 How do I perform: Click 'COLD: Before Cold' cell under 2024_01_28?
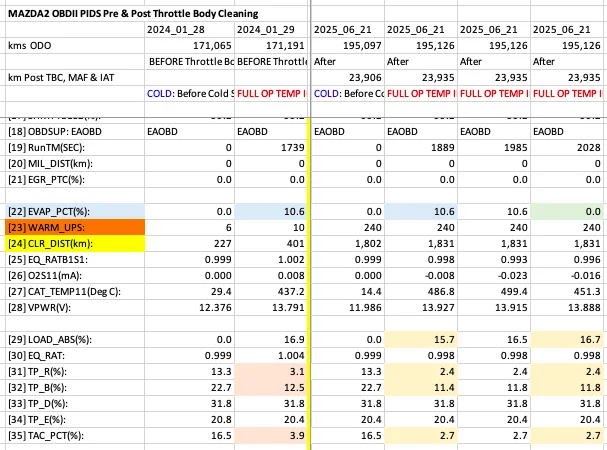(189, 93)
